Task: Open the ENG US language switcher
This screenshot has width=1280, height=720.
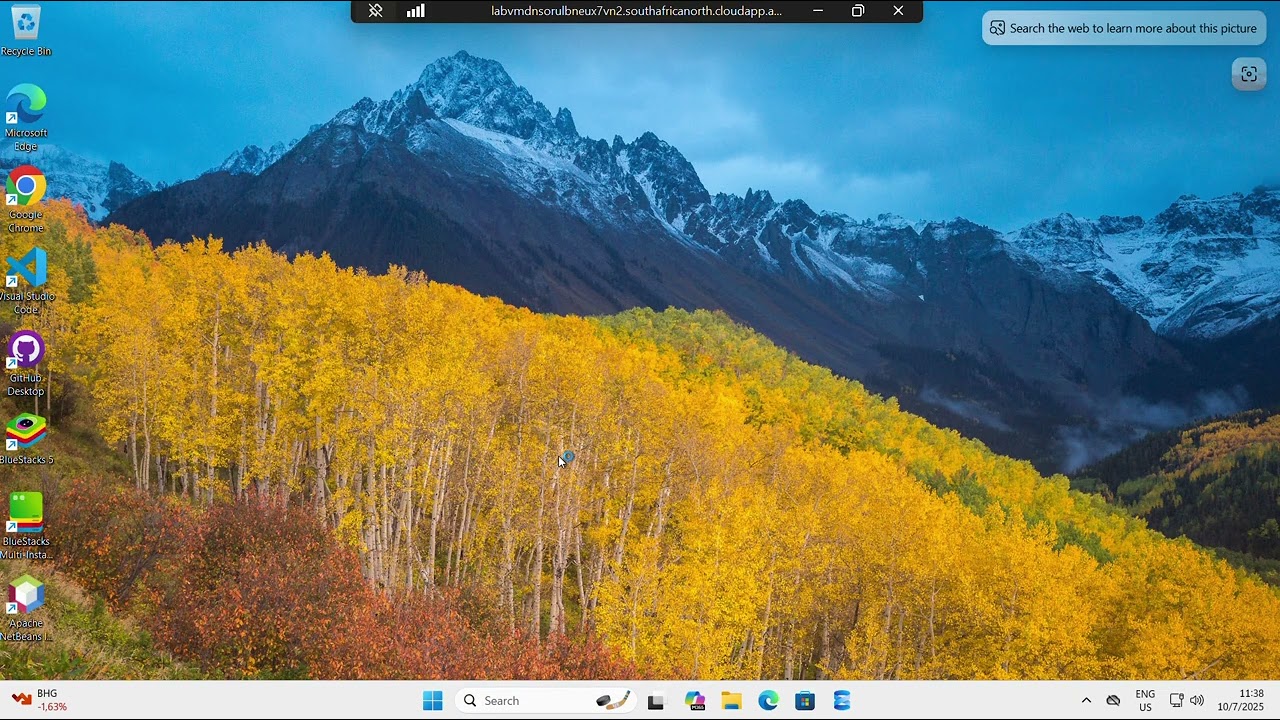Action: coord(1145,701)
